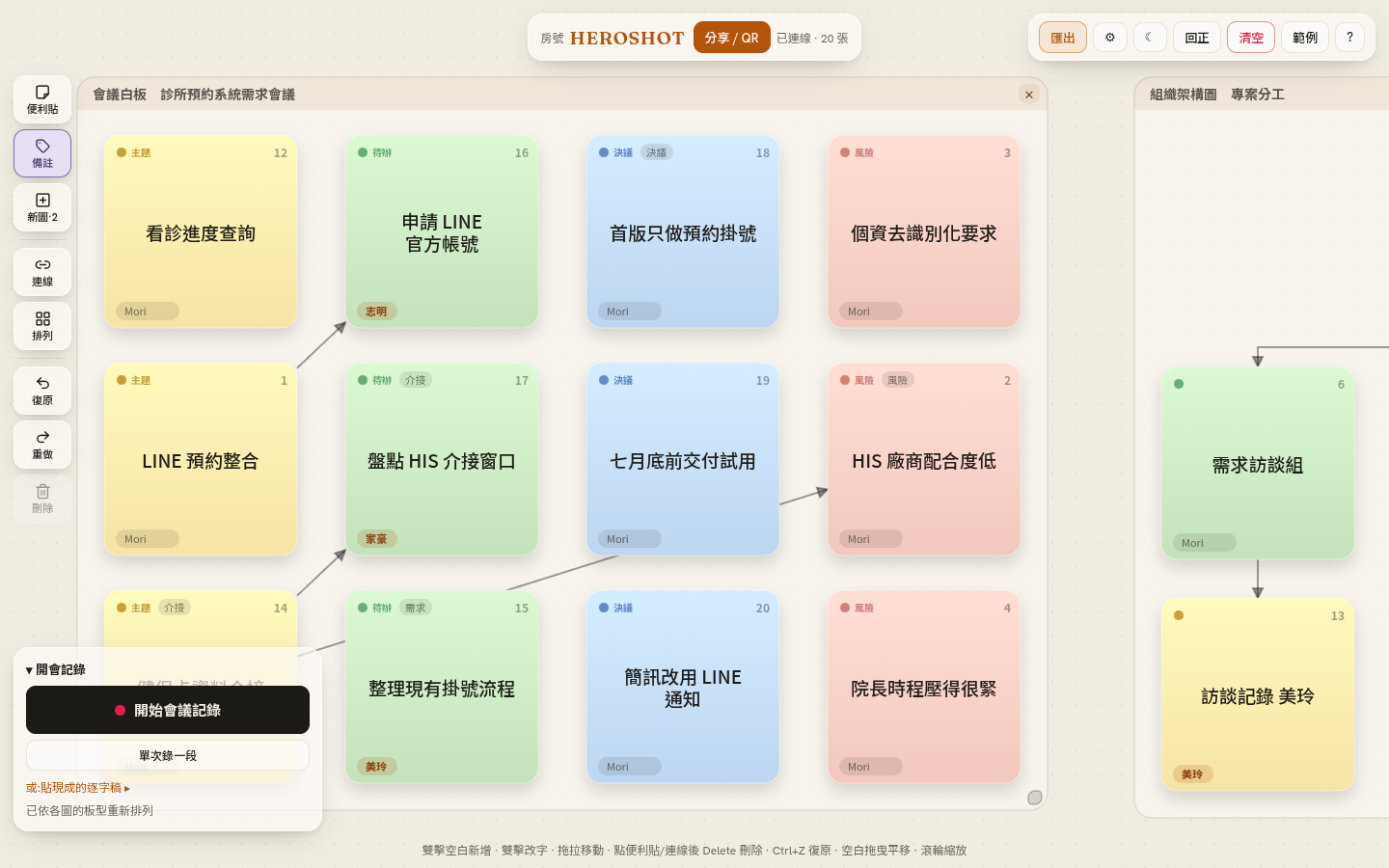Close the 會議白板 board frame
The image size is (1389, 868).
[x=1029, y=95]
